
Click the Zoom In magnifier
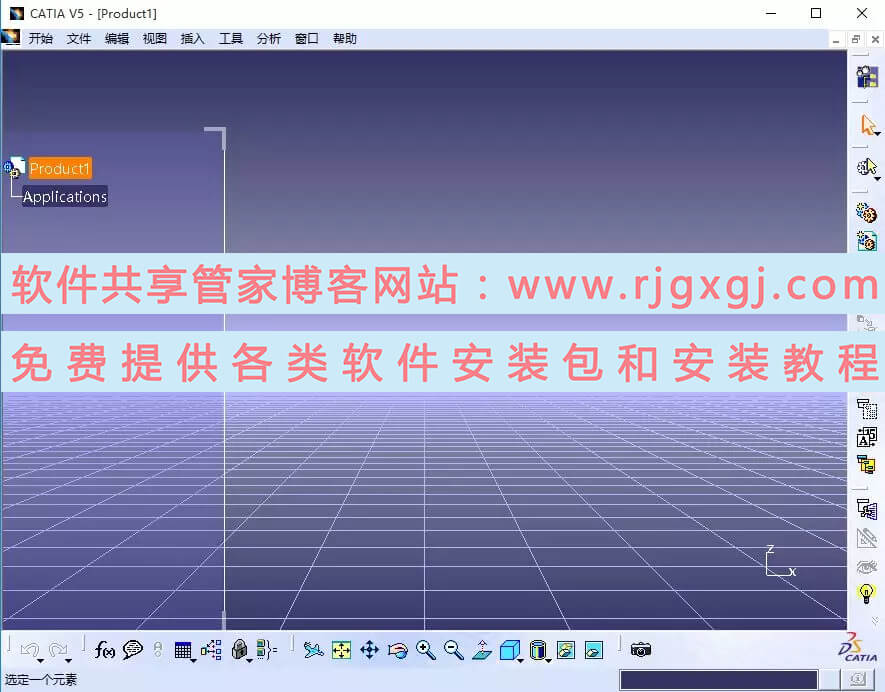[426, 650]
